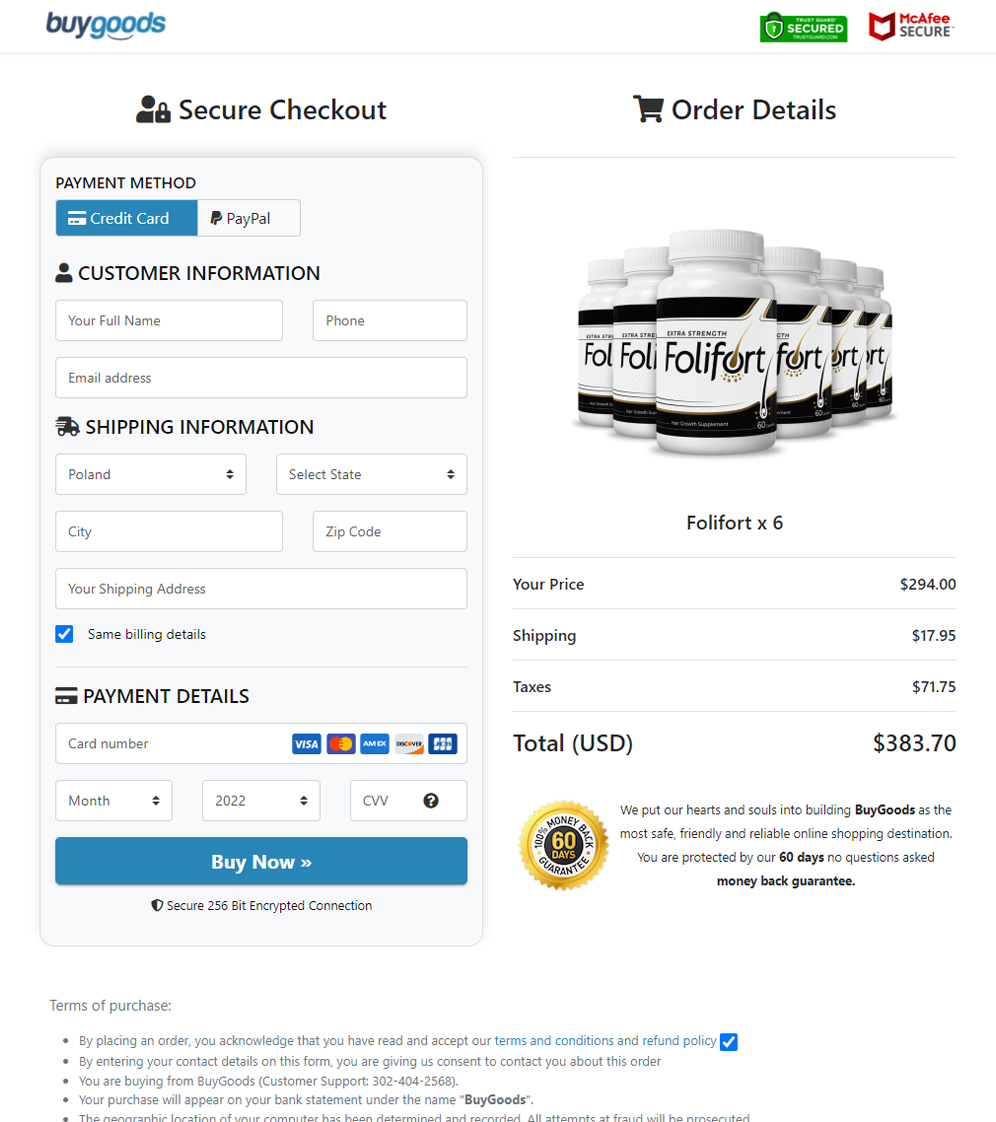Open the expiry Month dropdown
The width and height of the screenshot is (996, 1122).
coord(114,801)
